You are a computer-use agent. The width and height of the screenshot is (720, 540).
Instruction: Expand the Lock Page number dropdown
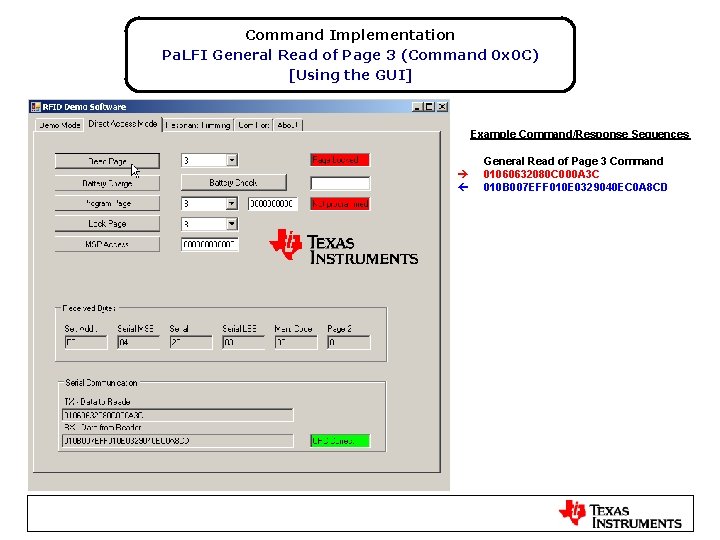(x=232, y=224)
